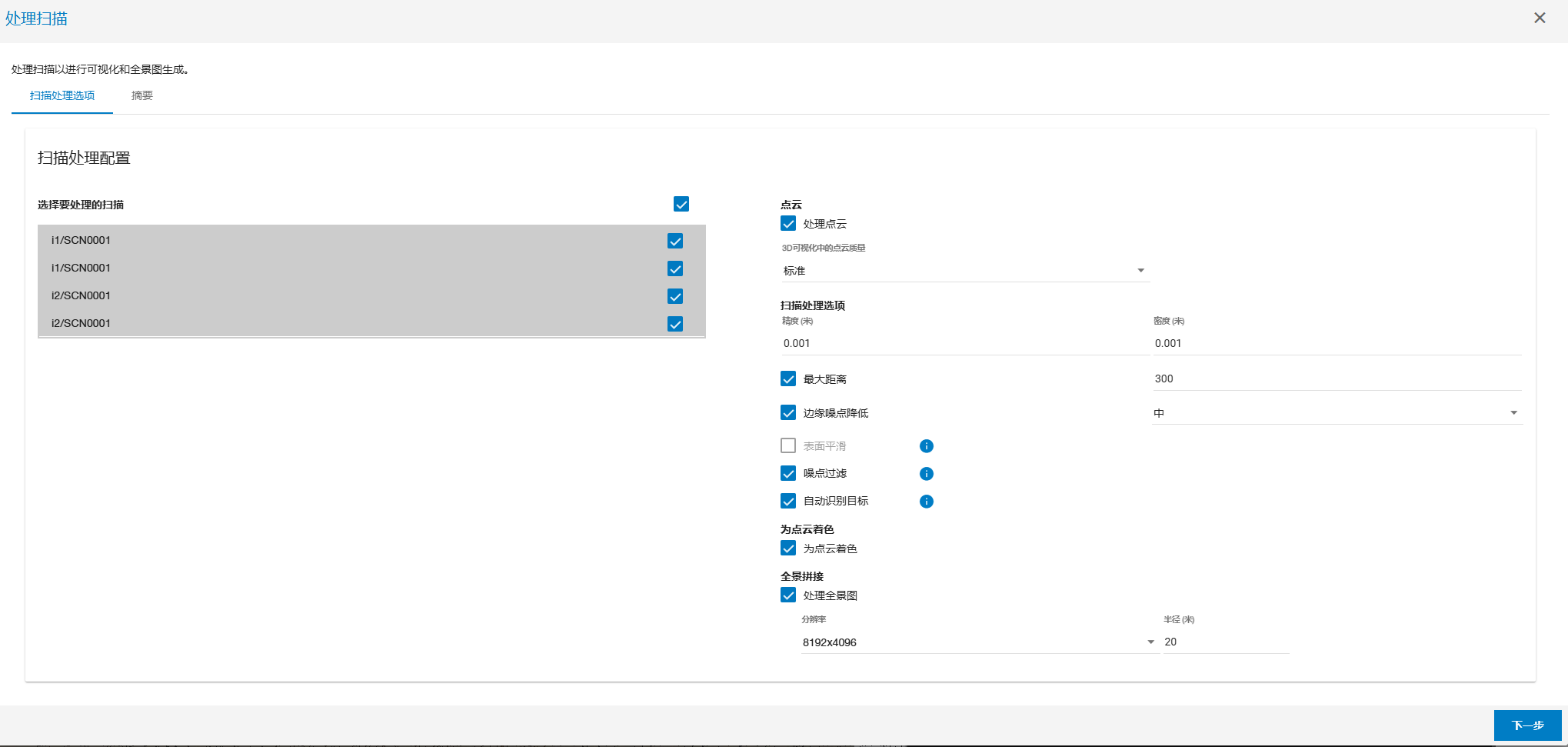
Task: Close the 处理扫描 dialog
Action: tap(1539, 18)
